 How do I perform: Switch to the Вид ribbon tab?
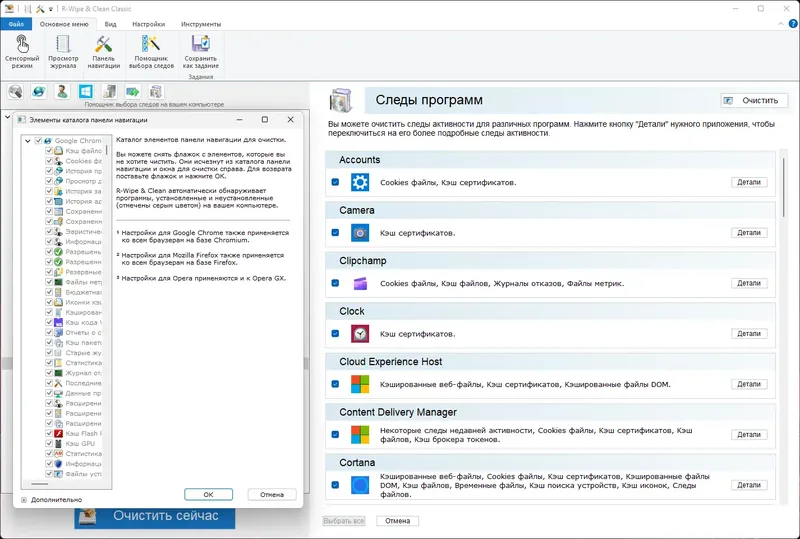coord(111,24)
